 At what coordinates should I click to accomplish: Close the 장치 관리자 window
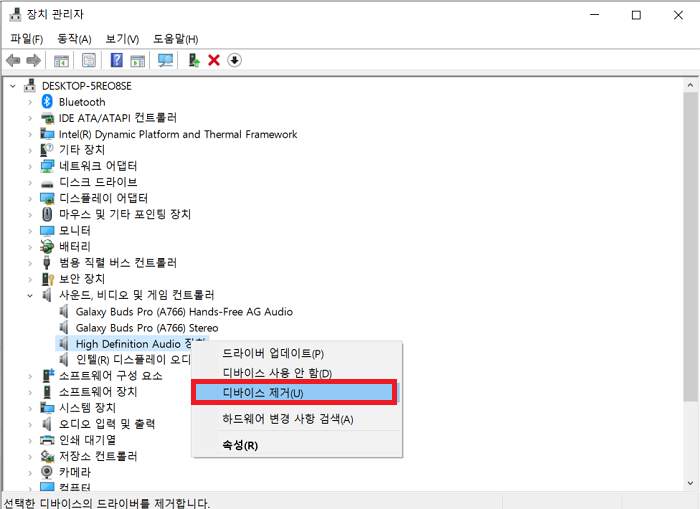(678, 15)
